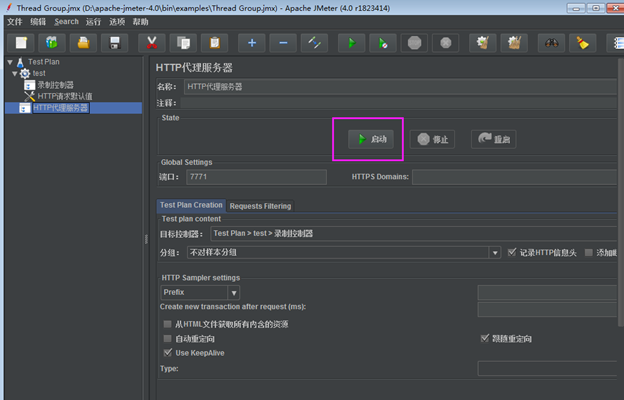Viewport: 624px width, 400px height.
Task: Click the 录制控制器 node icon
Action: point(29,85)
